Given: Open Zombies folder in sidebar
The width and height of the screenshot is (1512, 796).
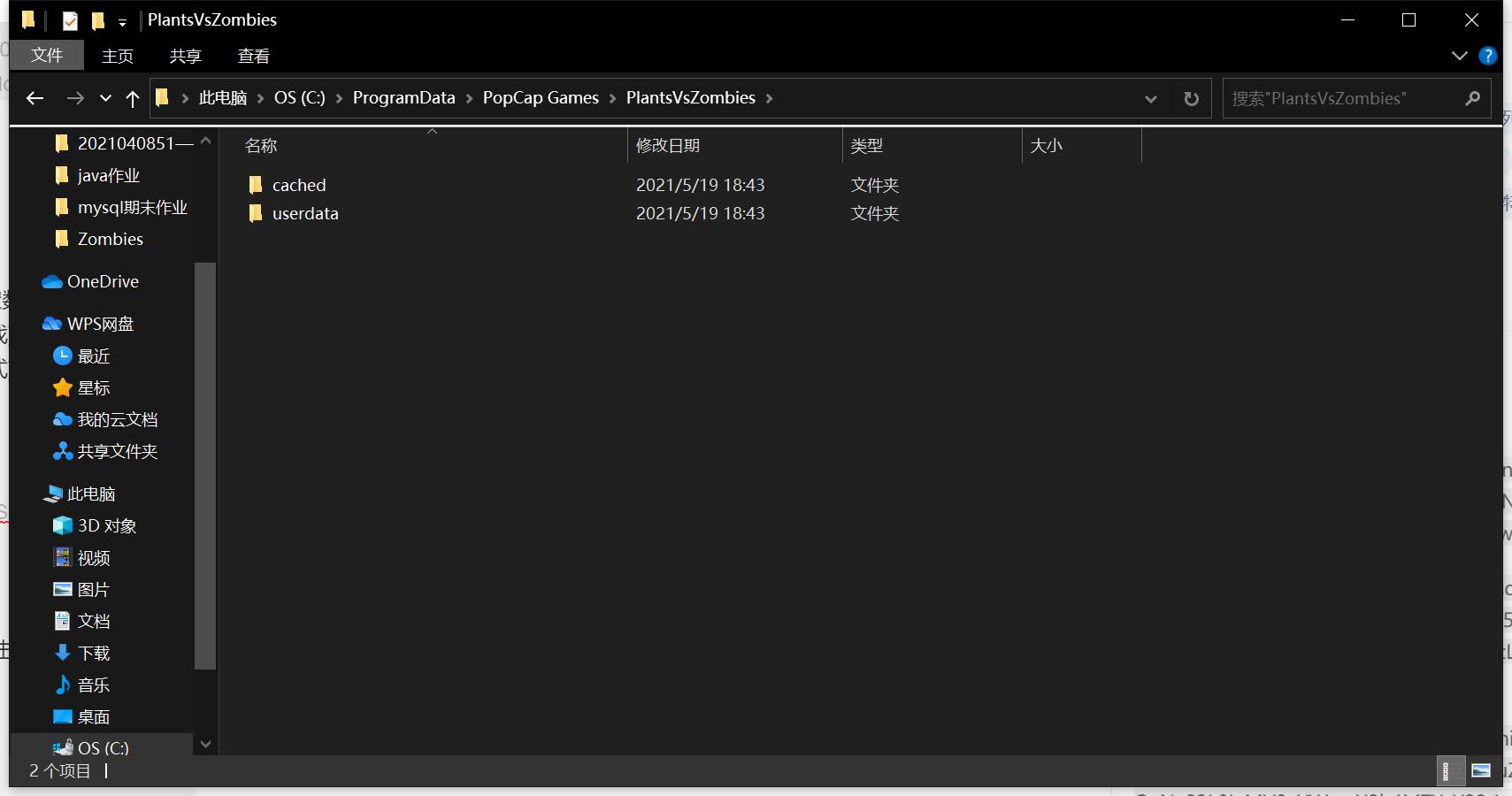Looking at the screenshot, I should tap(111, 239).
